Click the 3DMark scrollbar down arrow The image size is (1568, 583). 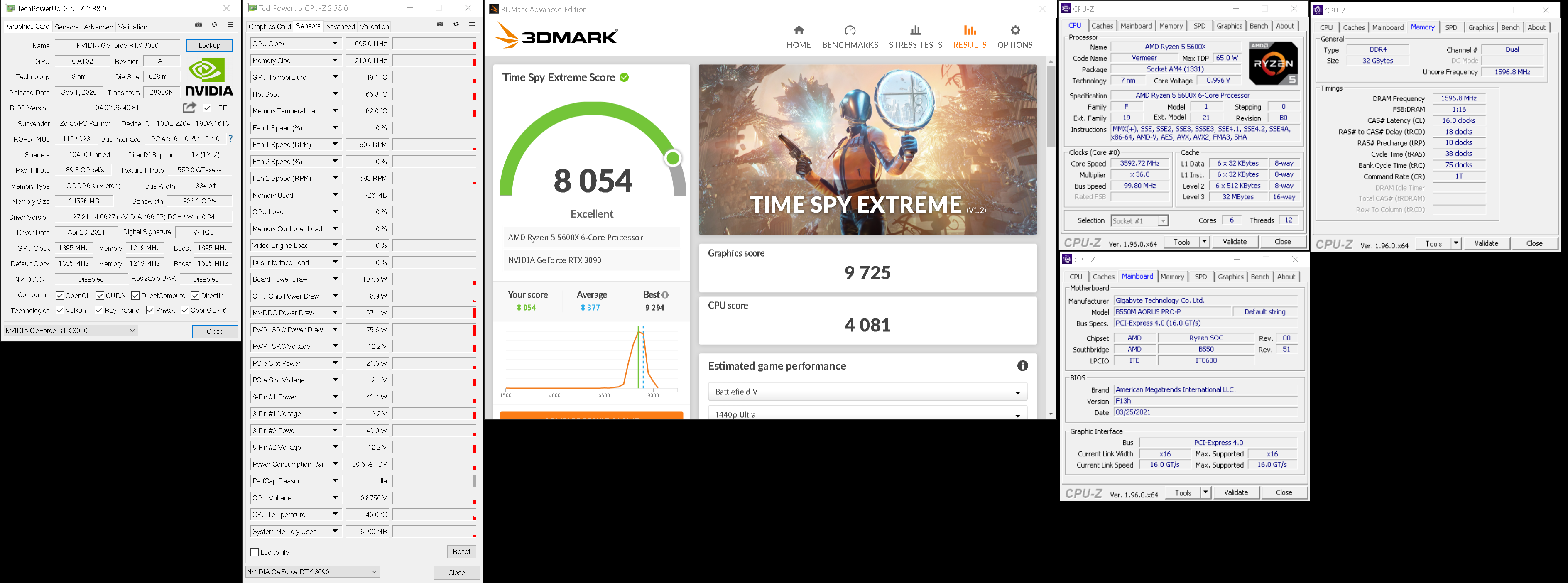(1051, 414)
